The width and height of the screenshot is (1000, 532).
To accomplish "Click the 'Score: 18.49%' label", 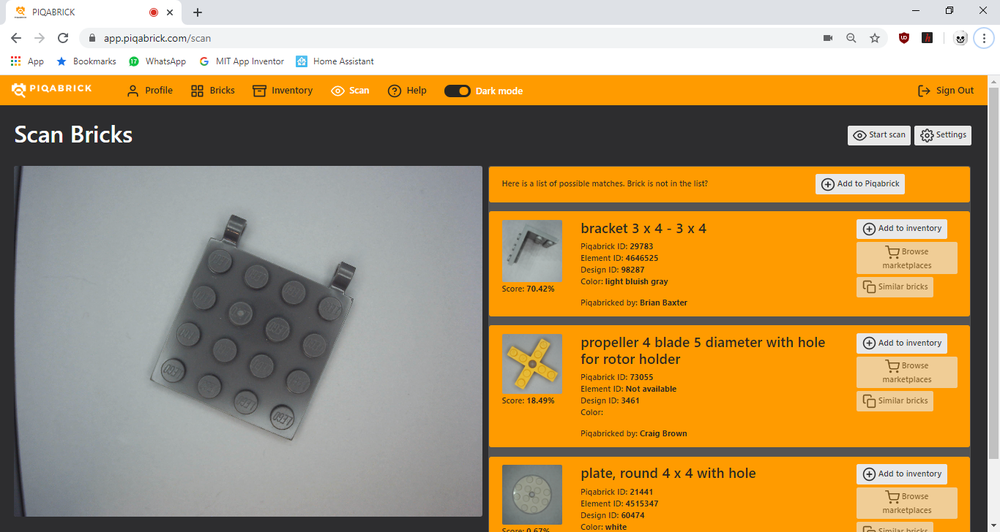I will (528, 401).
